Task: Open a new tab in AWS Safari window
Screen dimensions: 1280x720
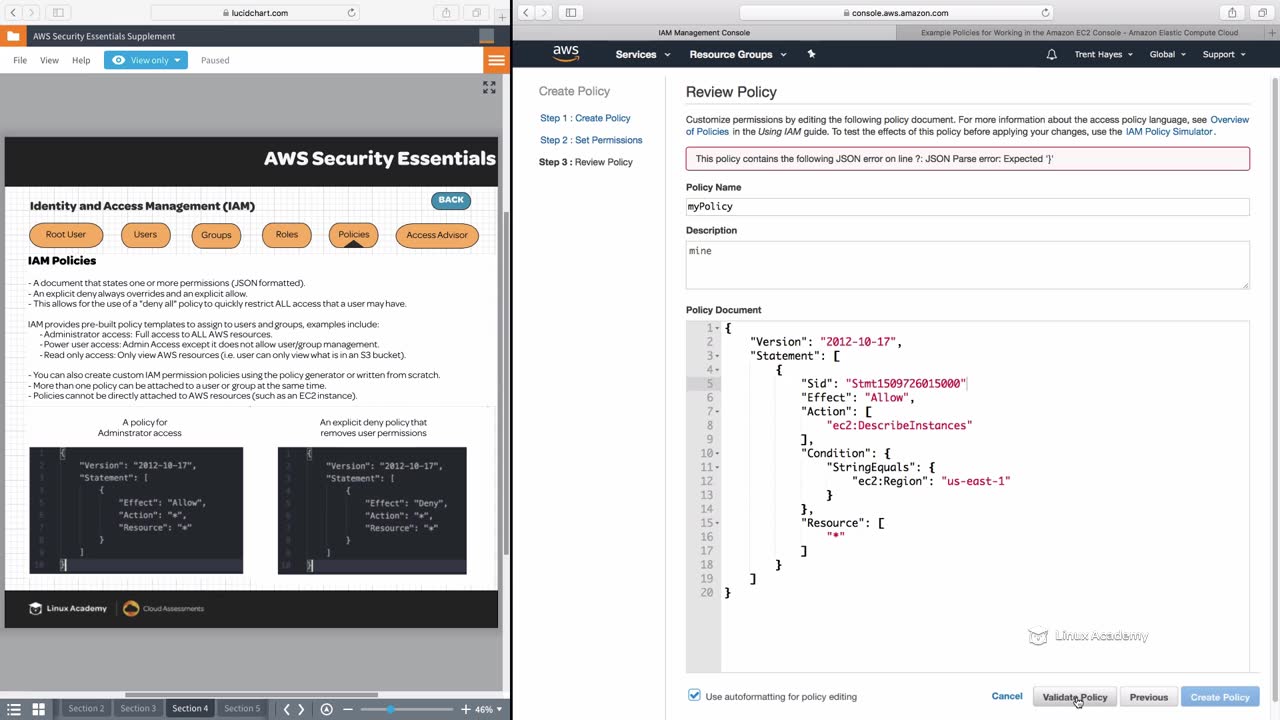Action: [1271, 32]
